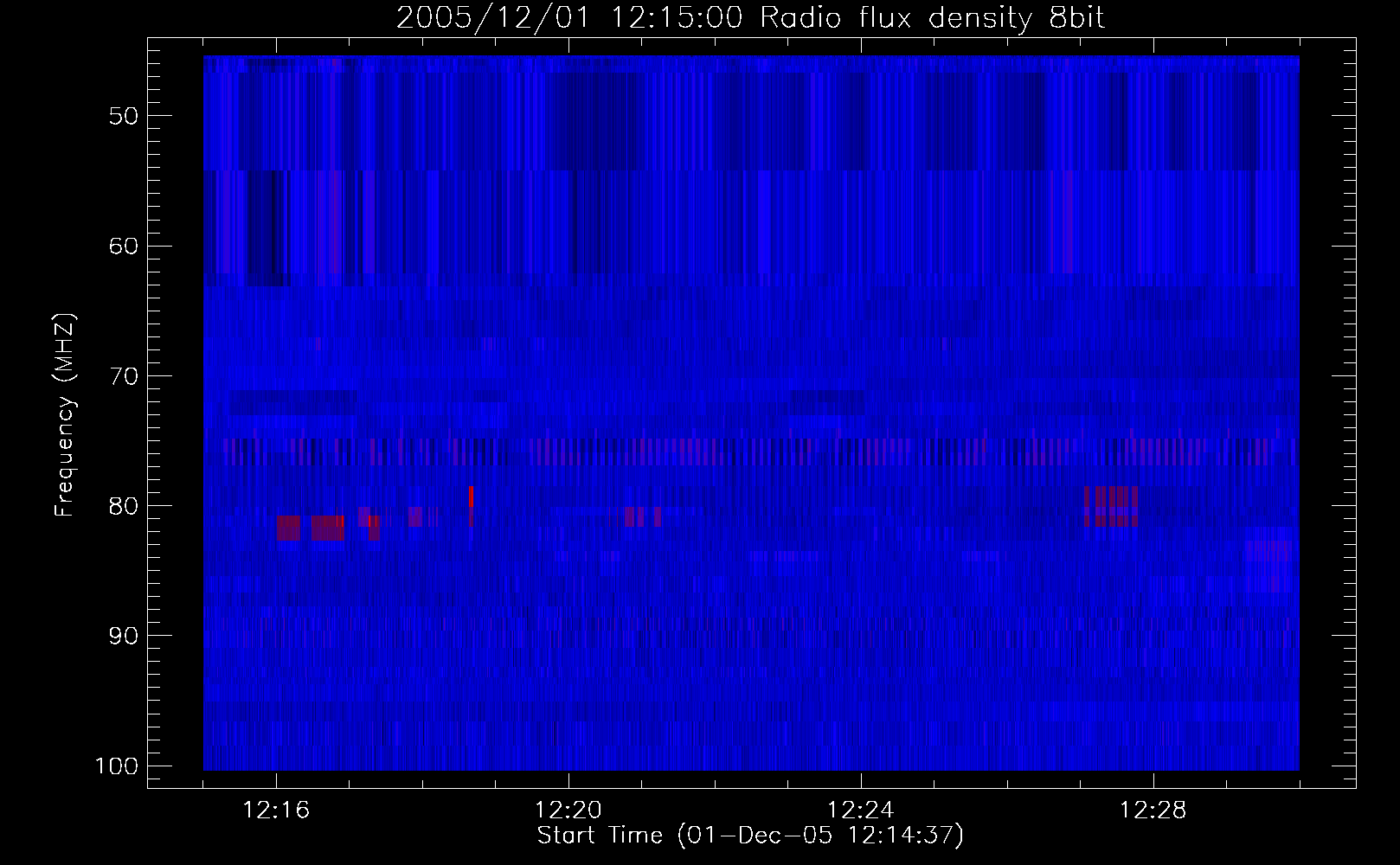This screenshot has width=1400, height=865.
Task: Select the 50 MHz frequency tick label
Action: [x=124, y=116]
